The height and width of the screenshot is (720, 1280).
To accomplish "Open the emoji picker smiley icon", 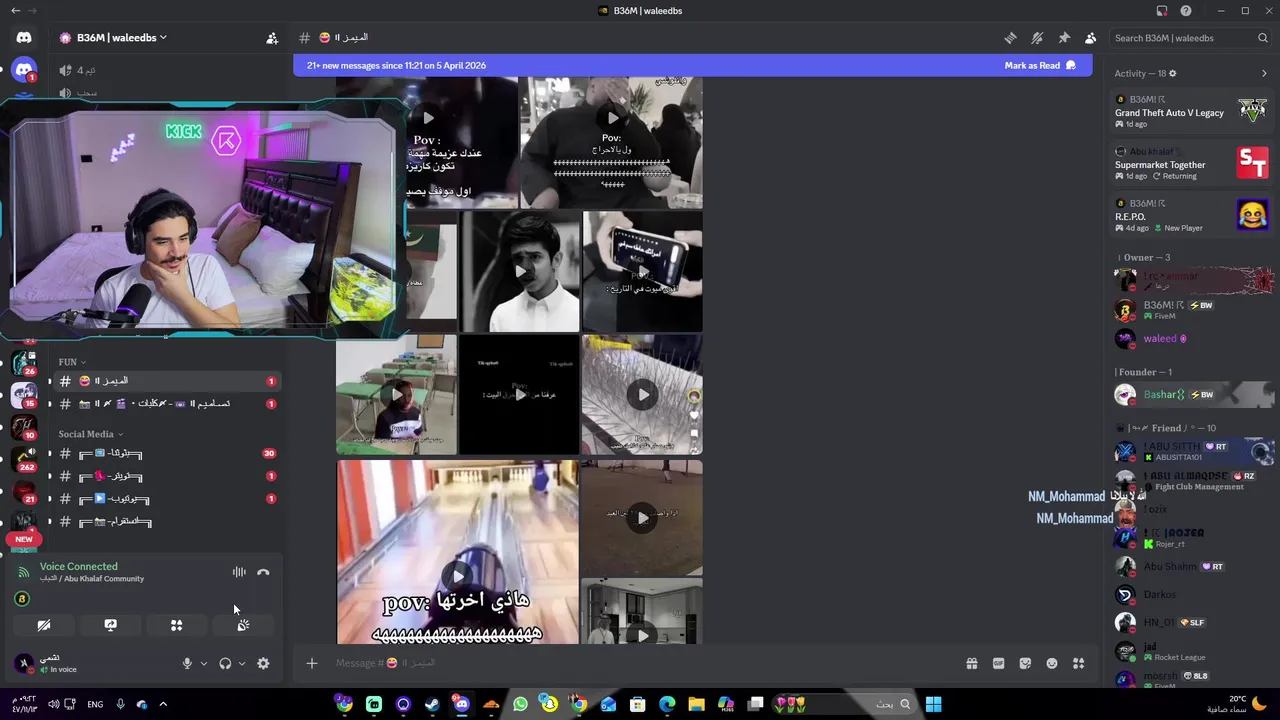I will coord(1052,663).
